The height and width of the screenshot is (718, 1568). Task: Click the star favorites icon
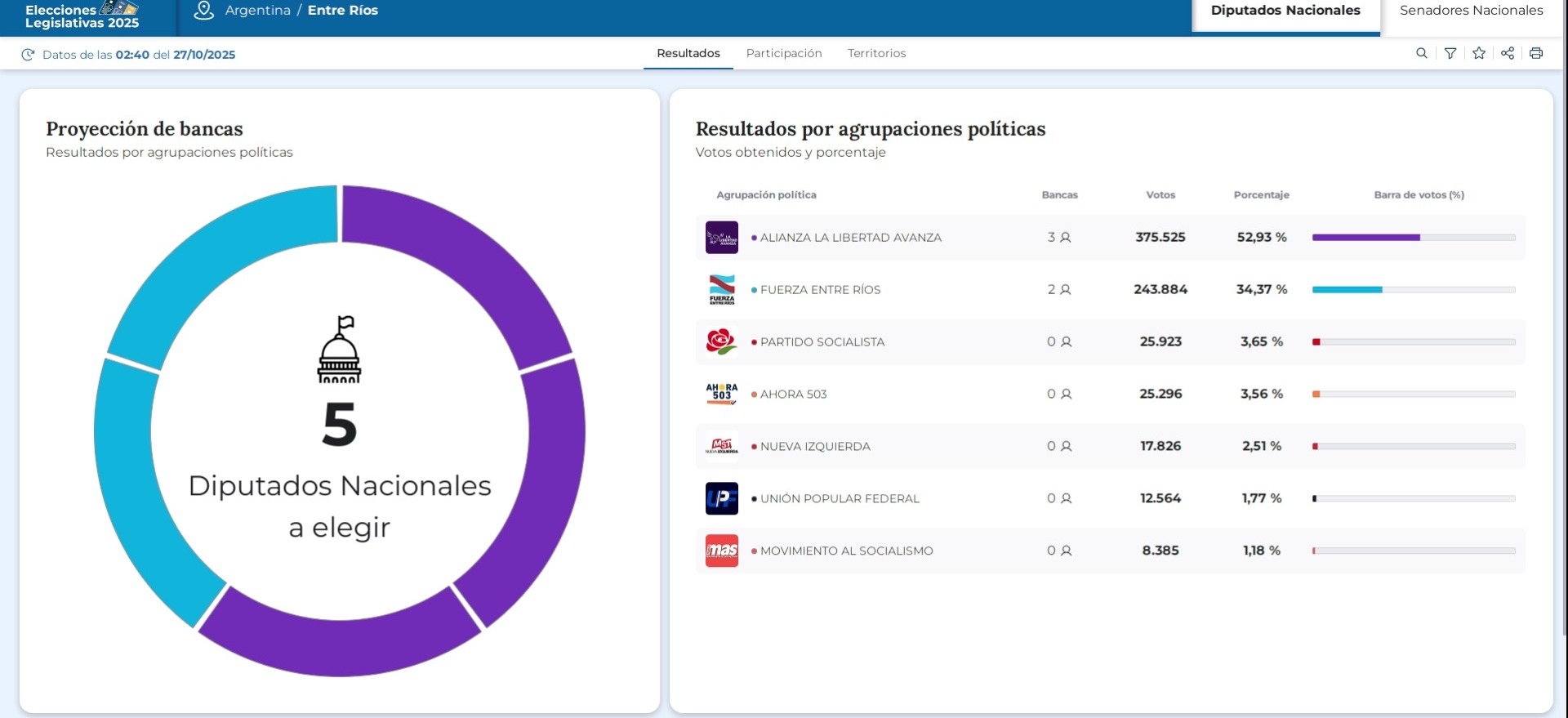click(x=1478, y=53)
